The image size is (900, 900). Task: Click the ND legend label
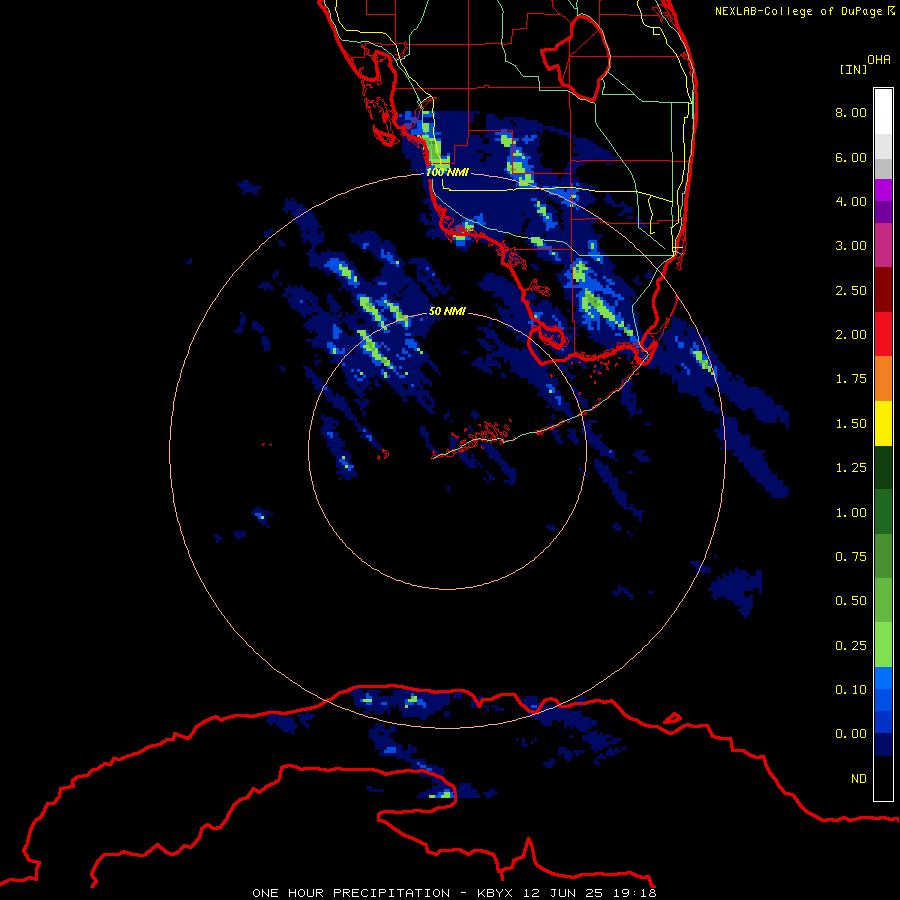(x=859, y=779)
